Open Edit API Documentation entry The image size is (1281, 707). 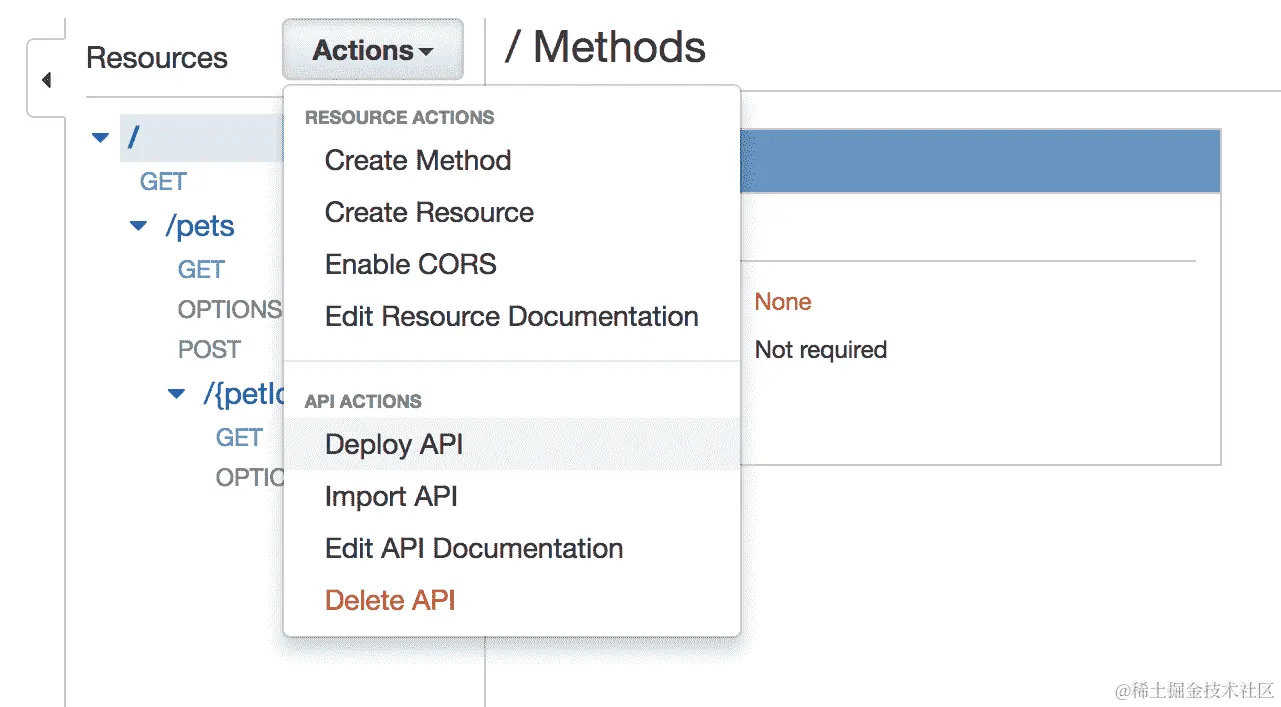coord(474,548)
